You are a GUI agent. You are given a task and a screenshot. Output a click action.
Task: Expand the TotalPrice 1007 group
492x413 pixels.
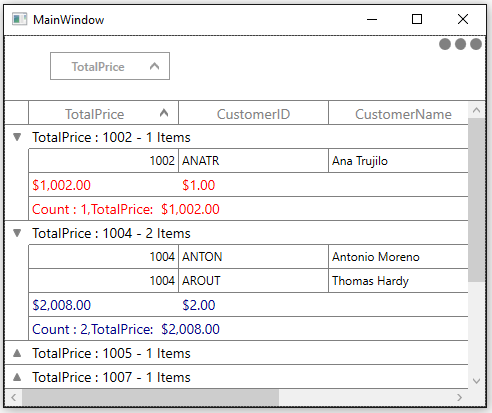[x=17, y=377]
